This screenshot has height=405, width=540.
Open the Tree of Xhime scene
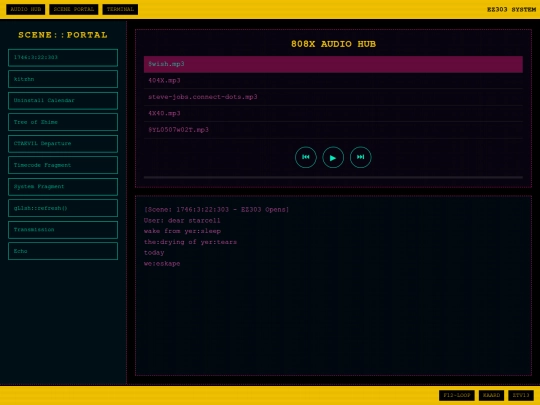tap(63, 122)
